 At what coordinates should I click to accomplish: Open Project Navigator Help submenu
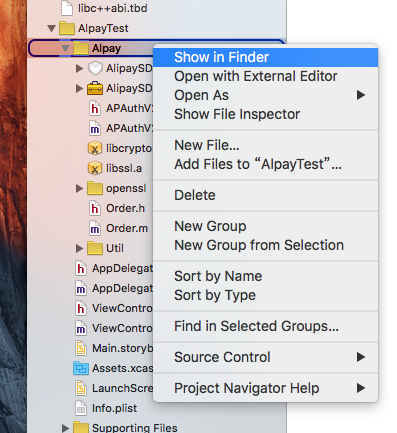click(x=265, y=388)
